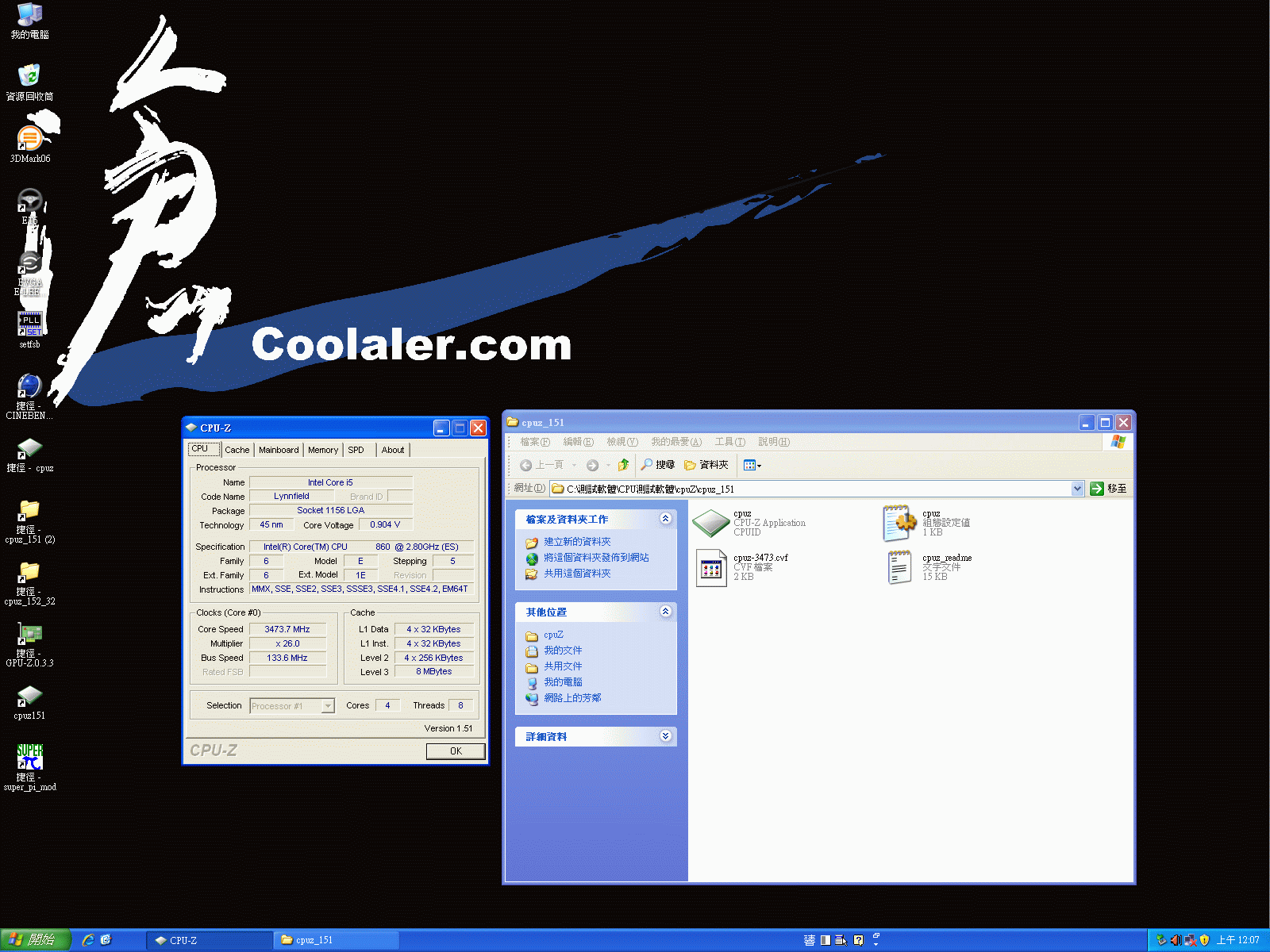1270x952 pixels.
Task: Go up one folder level in Explorer
Action: 623,465
